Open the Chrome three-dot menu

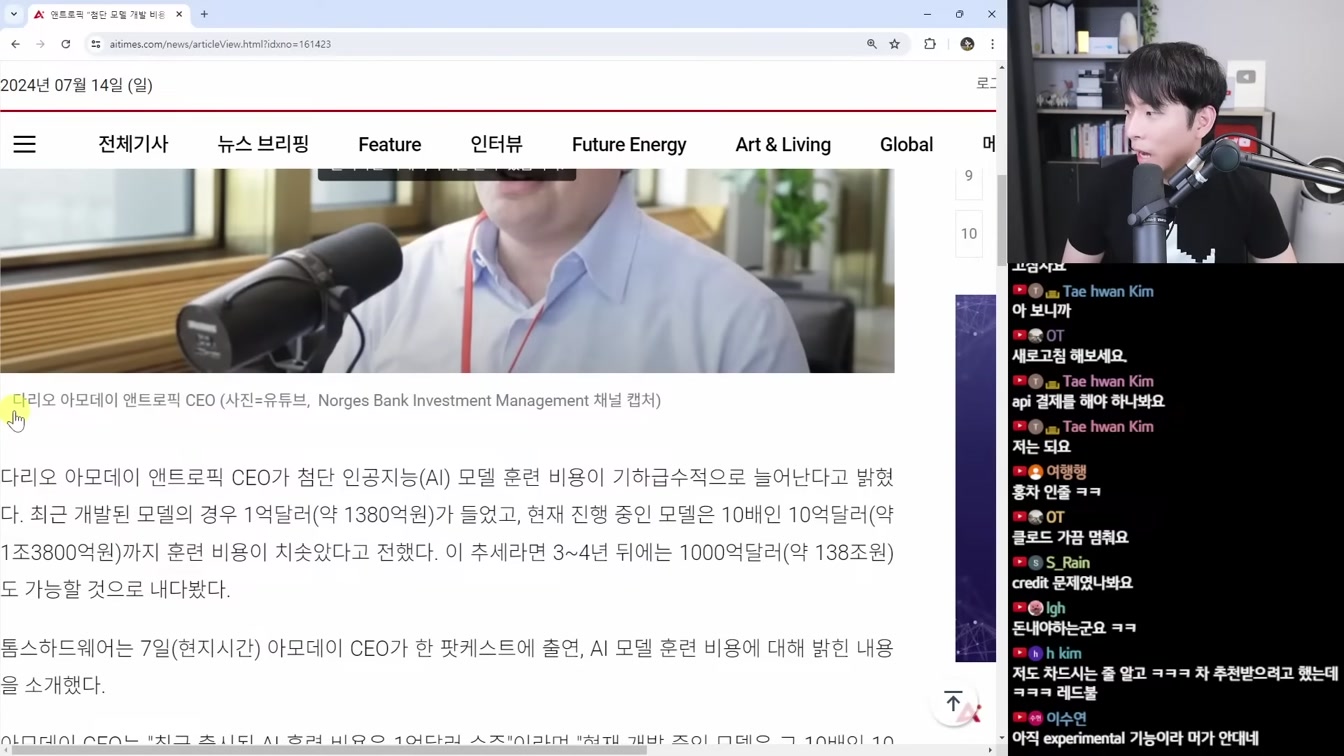(992, 44)
